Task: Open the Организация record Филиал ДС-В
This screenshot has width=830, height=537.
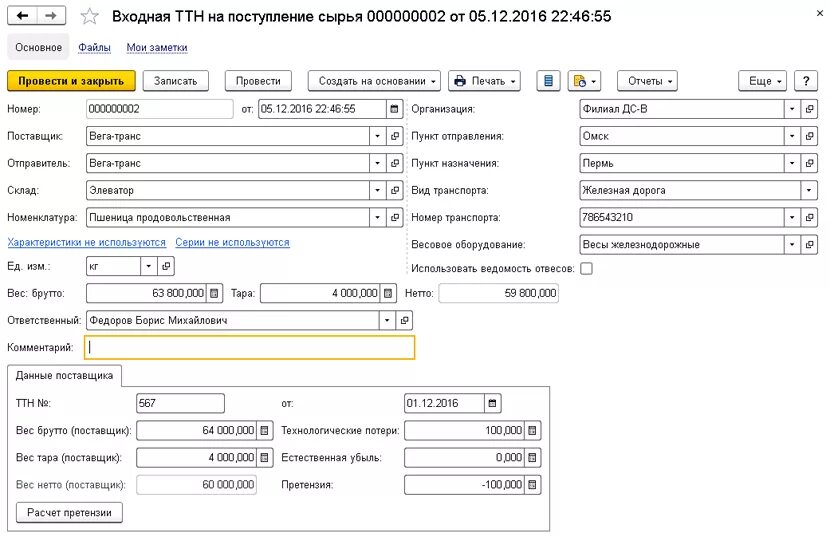Action: coord(809,109)
